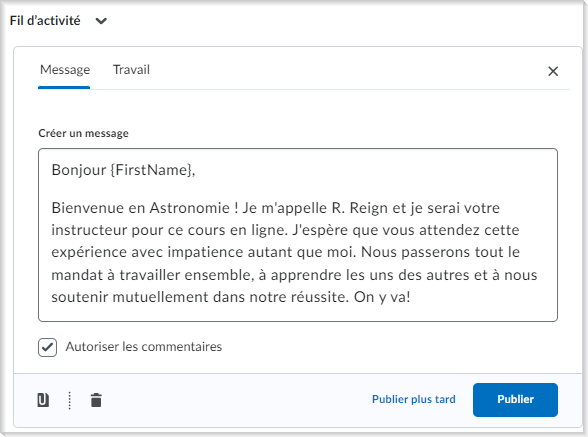Click the word Astronomie in the message

[190, 208]
